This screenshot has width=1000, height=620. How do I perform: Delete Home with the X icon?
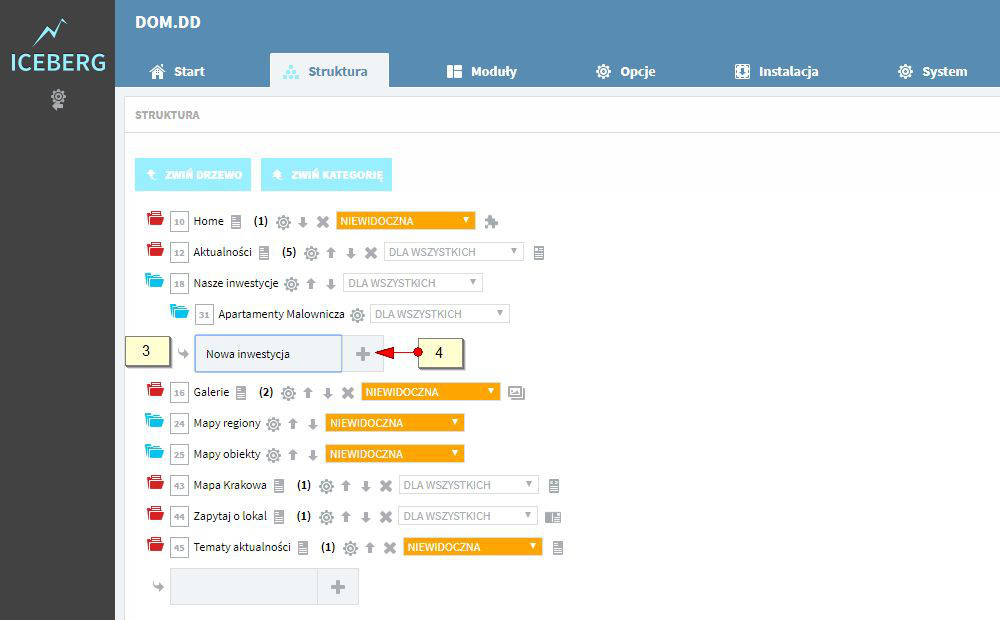coord(323,222)
